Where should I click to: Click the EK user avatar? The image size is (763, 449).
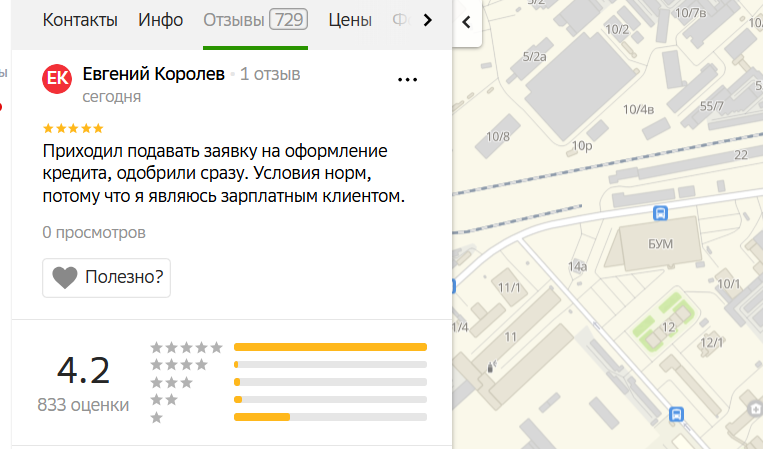click(57, 78)
